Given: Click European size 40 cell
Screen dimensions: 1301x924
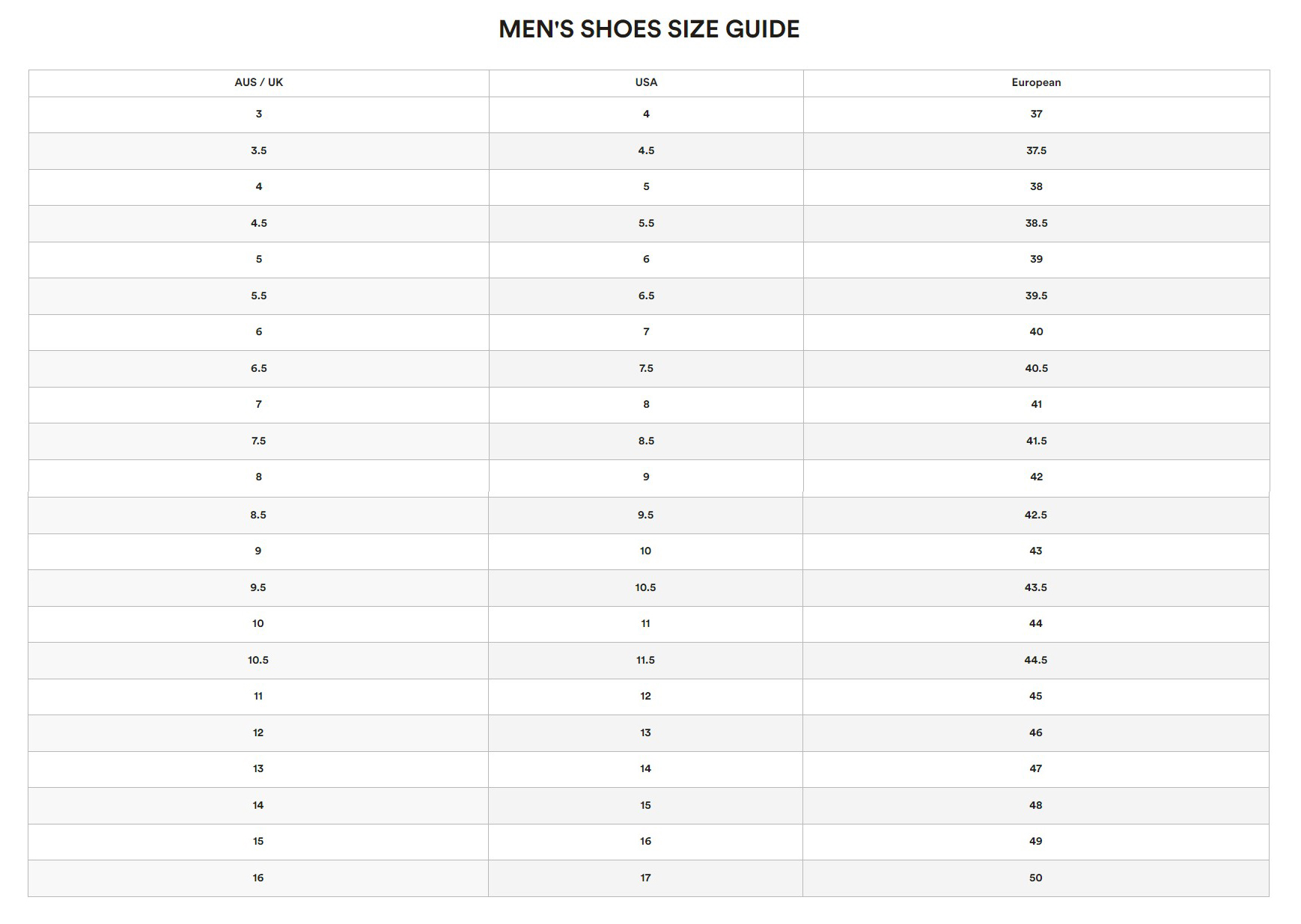Looking at the screenshot, I should (x=1036, y=332).
